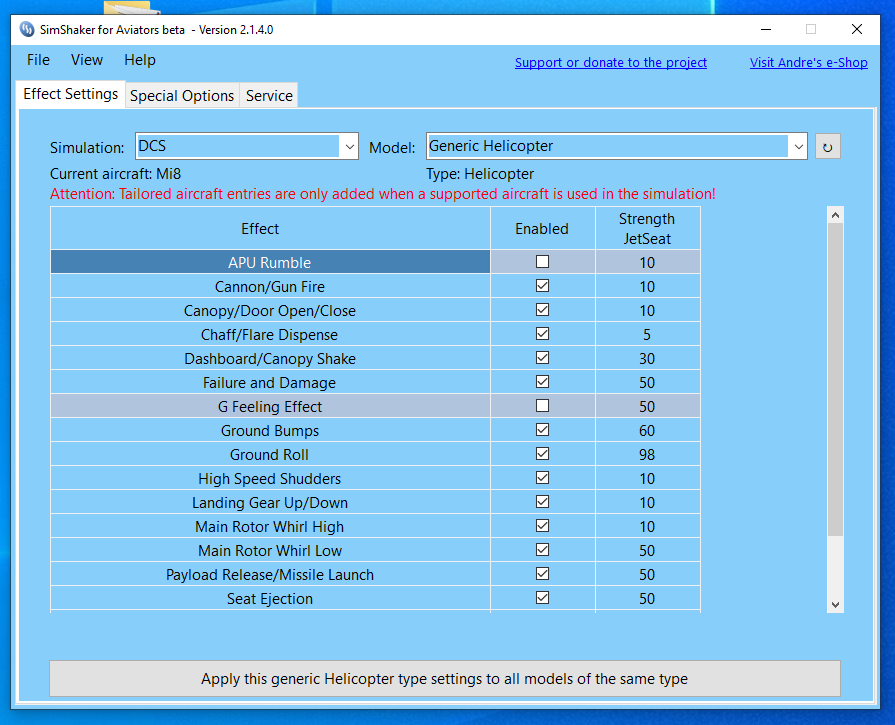The height and width of the screenshot is (725, 895).
Task: Select the Main Rotor Whirl Low name
Action: tap(270, 550)
